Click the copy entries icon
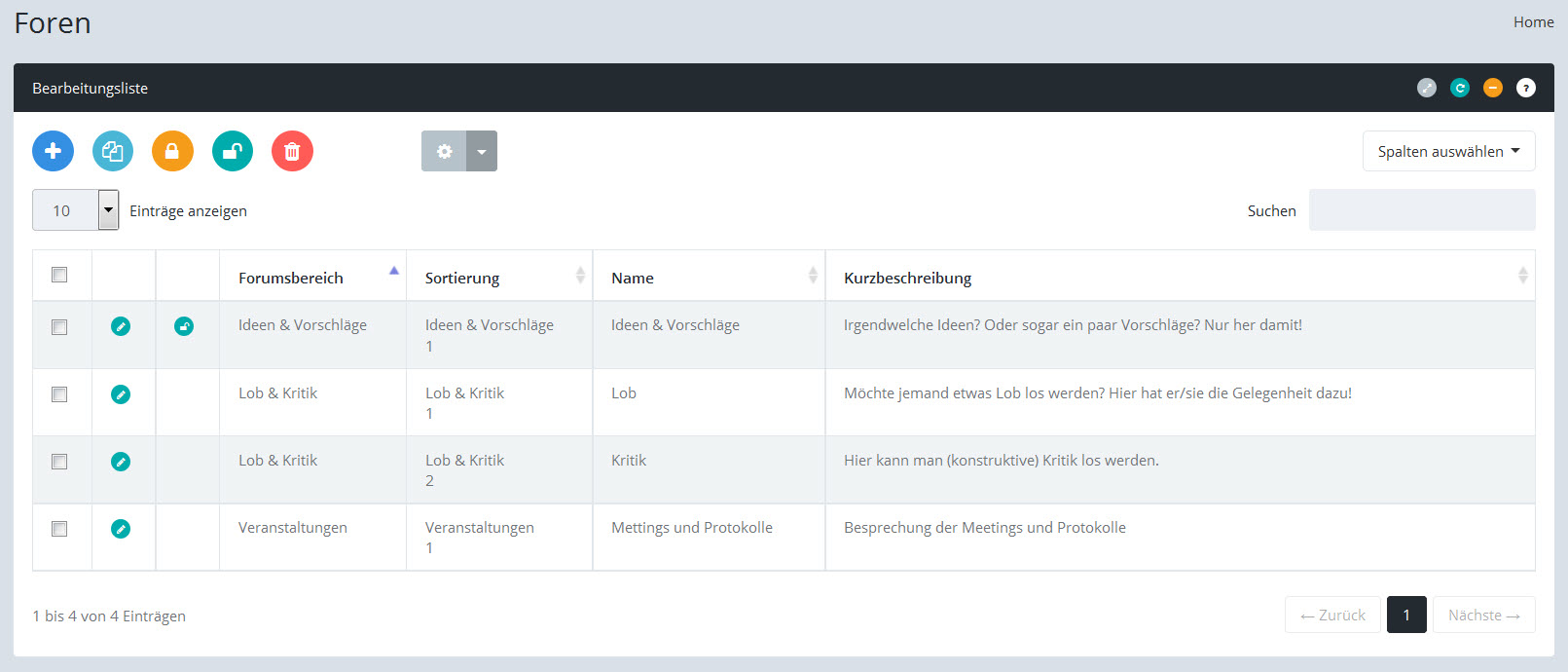 [x=113, y=151]
